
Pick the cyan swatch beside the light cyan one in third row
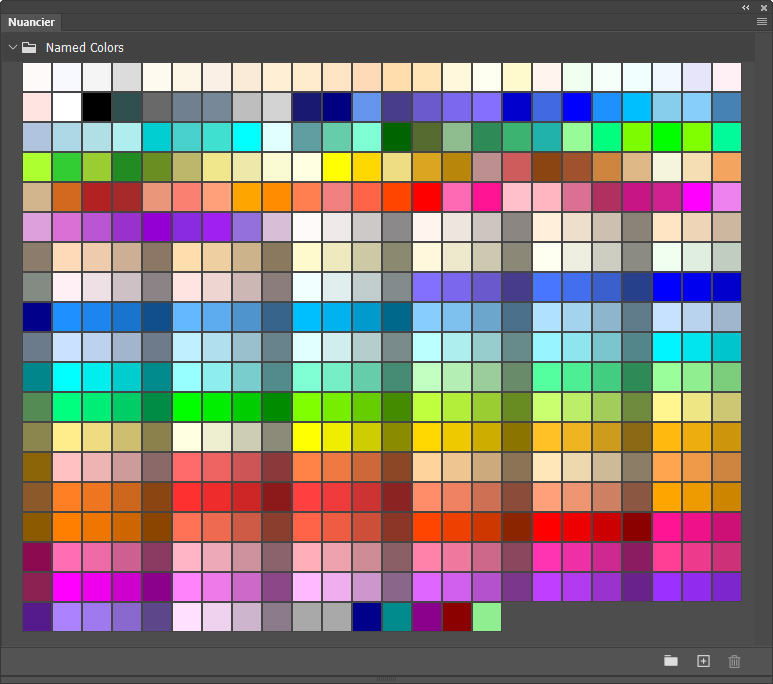tap(246, 137)
